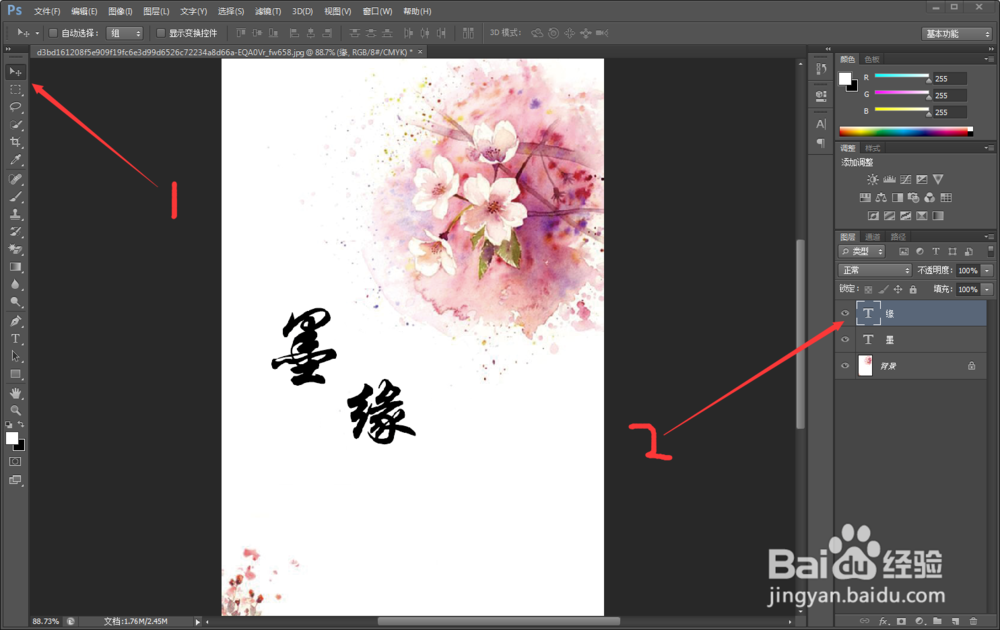Select the Rectangular Marquee tool

15,89
